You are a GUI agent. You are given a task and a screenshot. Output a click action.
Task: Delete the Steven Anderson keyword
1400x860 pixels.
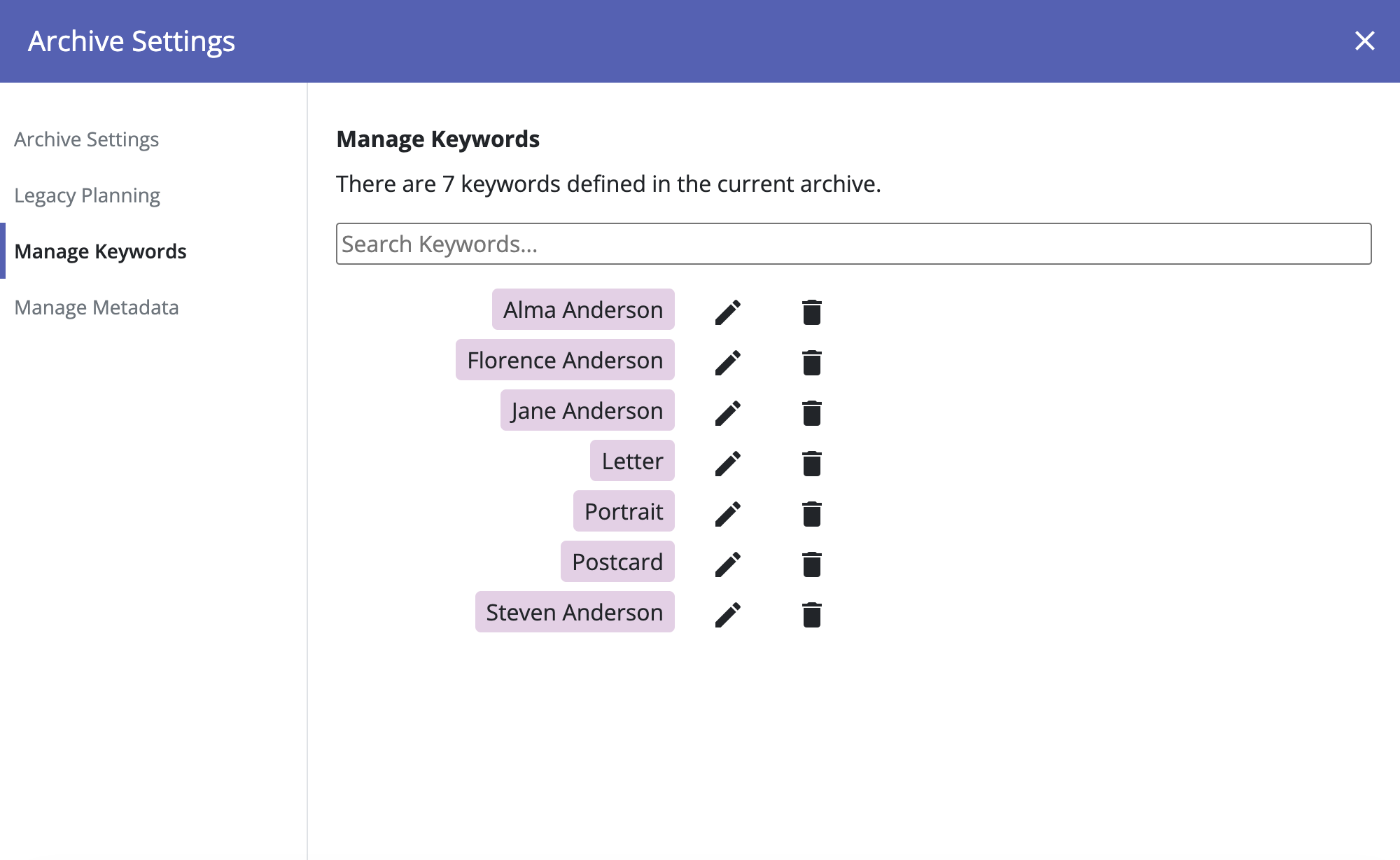pos(811,615)
